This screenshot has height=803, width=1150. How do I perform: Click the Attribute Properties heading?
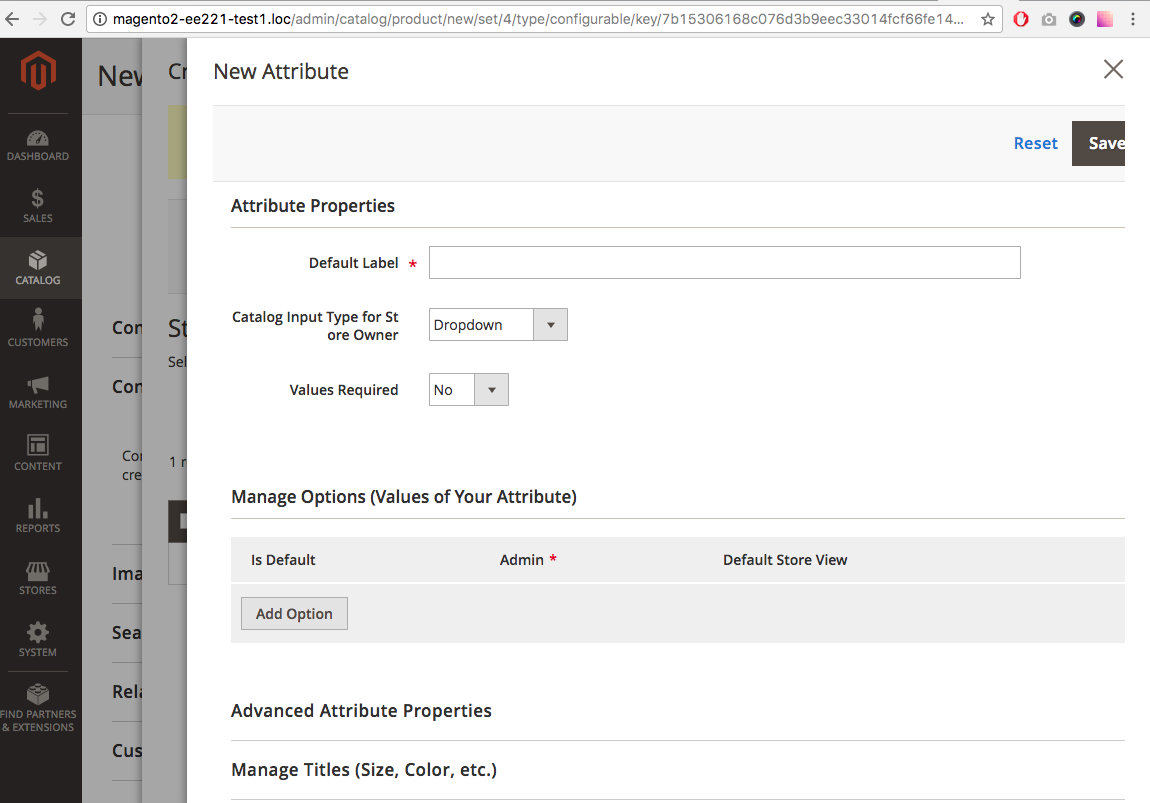(312, 206)
